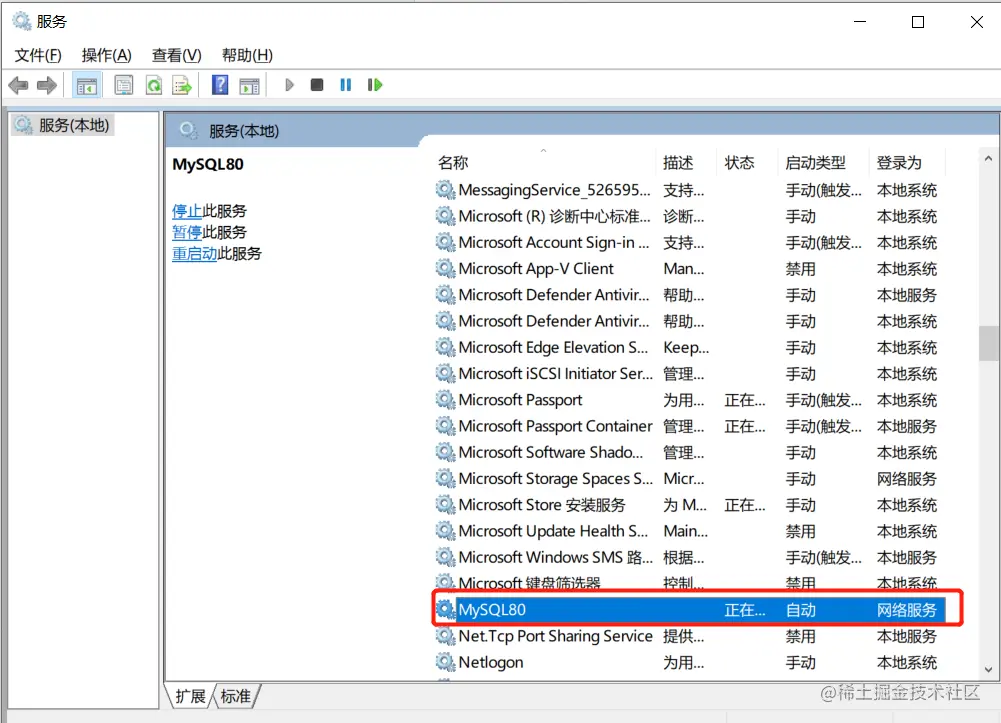The height and width of the screenshot is (723, 1001).
Task: Close the 服务 window
Action: 976,22
